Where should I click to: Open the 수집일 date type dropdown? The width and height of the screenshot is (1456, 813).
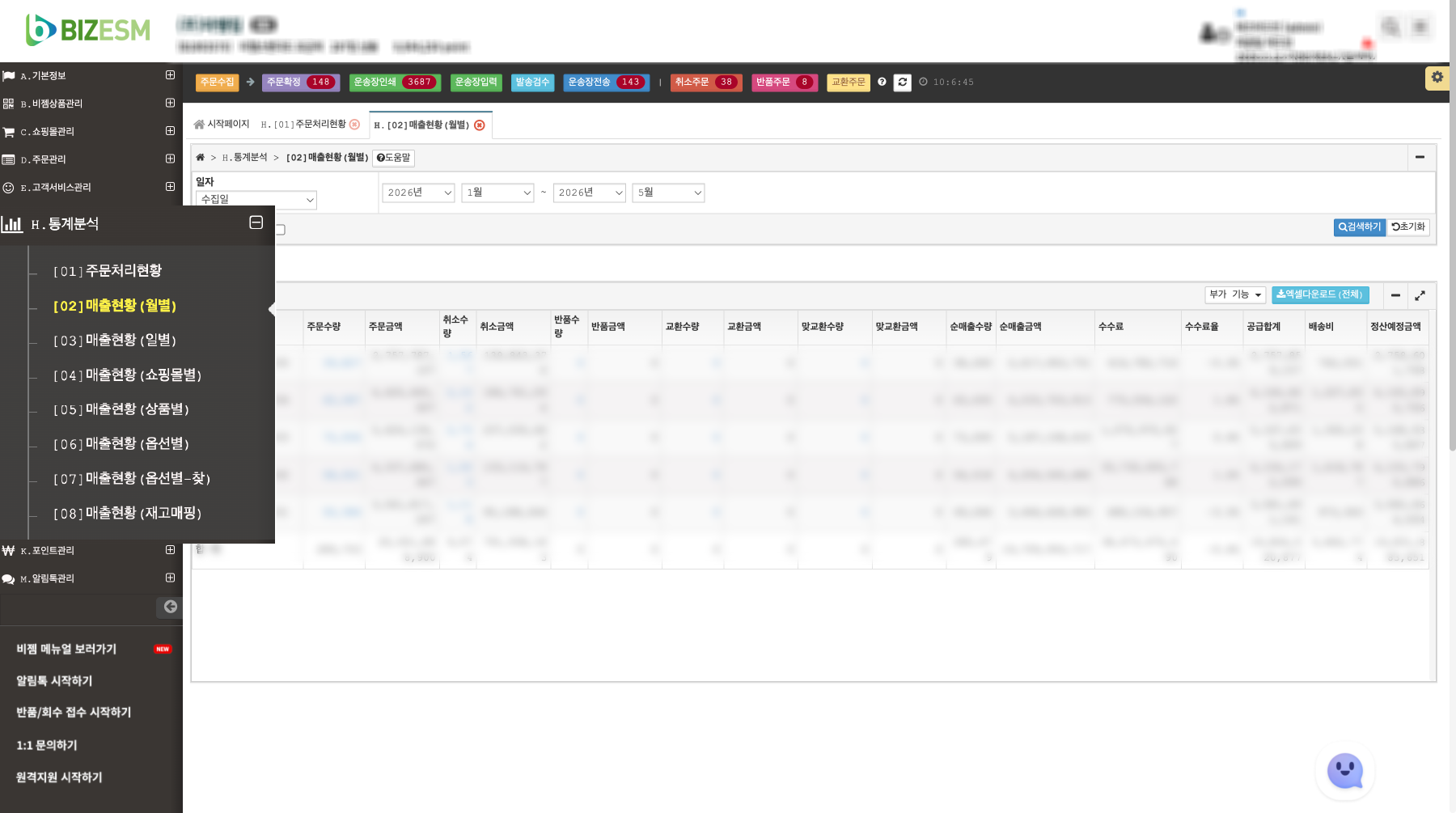[256, 200]
